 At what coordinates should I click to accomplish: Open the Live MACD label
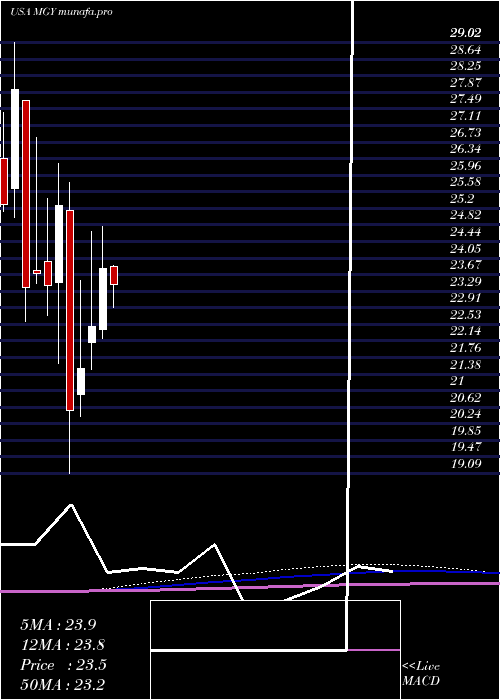coord(421,674)
